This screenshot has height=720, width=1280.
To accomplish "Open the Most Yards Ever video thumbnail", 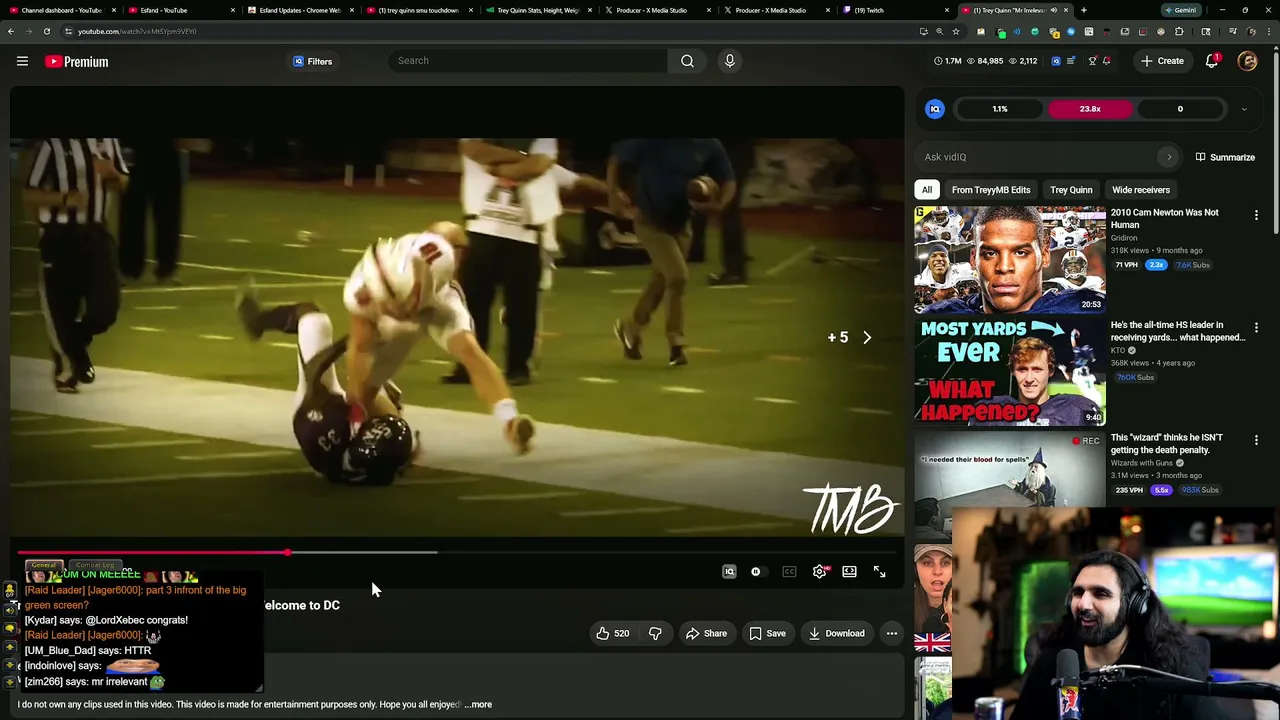I will 1010,372.
